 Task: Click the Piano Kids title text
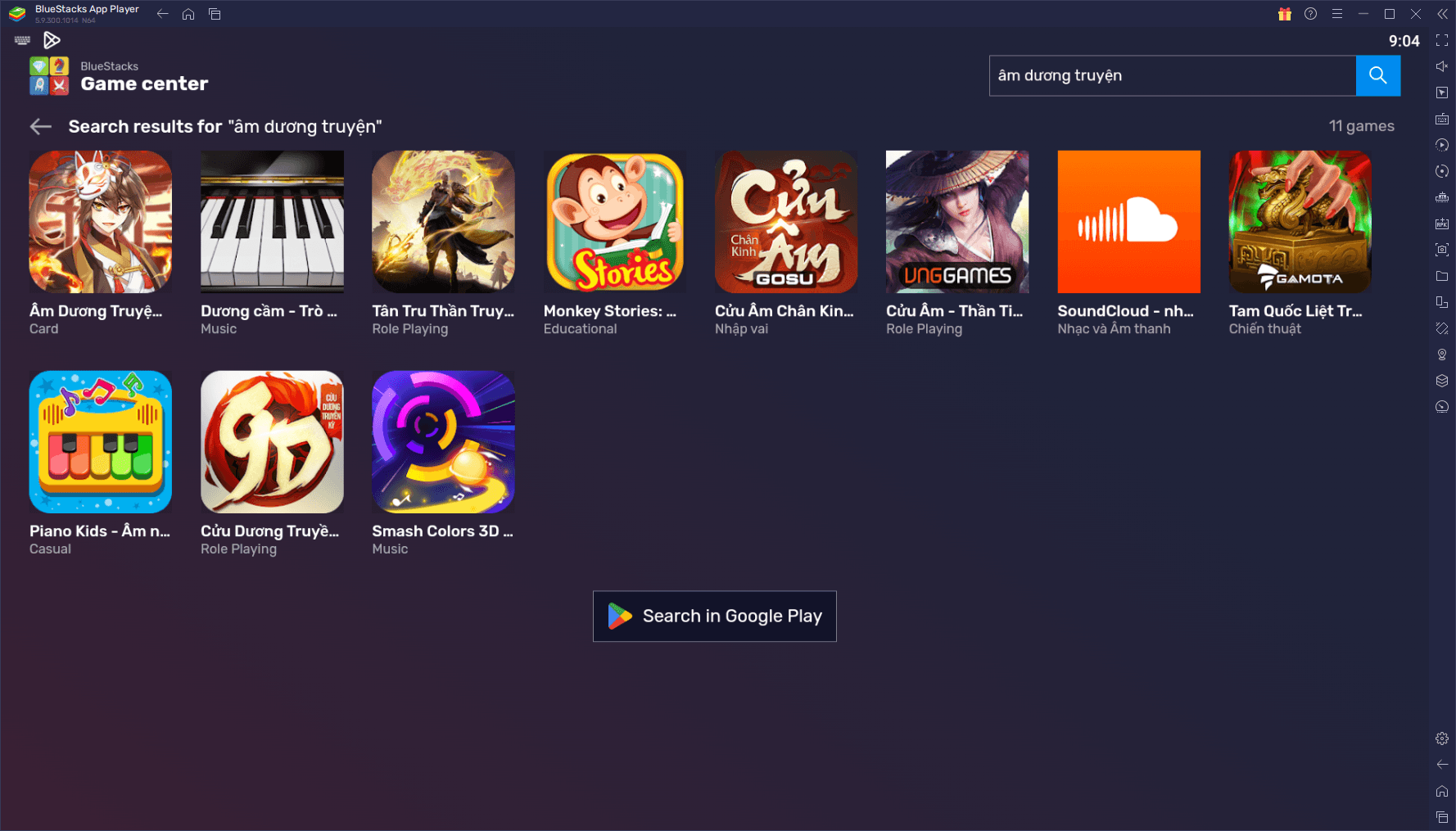click(100, 531)
